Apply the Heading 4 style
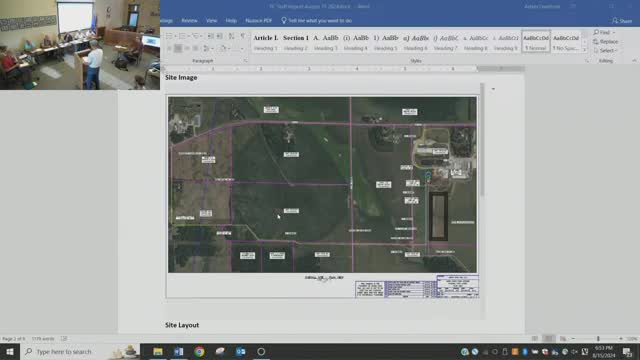640x360 pixels. click(x=355, y=42)
